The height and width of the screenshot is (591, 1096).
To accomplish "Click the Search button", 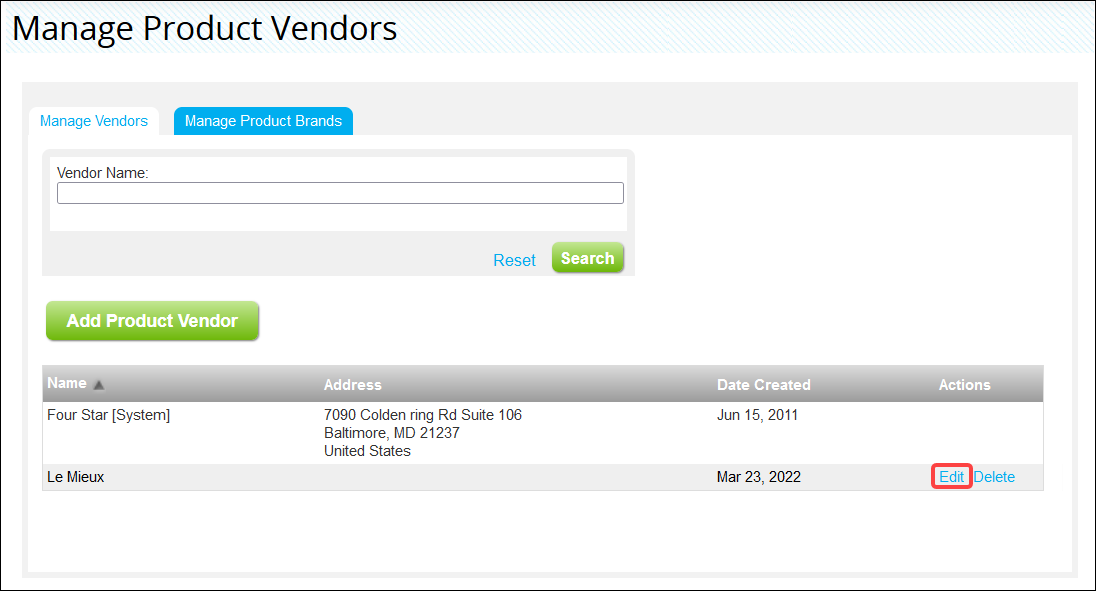I will tap(587, 257).
